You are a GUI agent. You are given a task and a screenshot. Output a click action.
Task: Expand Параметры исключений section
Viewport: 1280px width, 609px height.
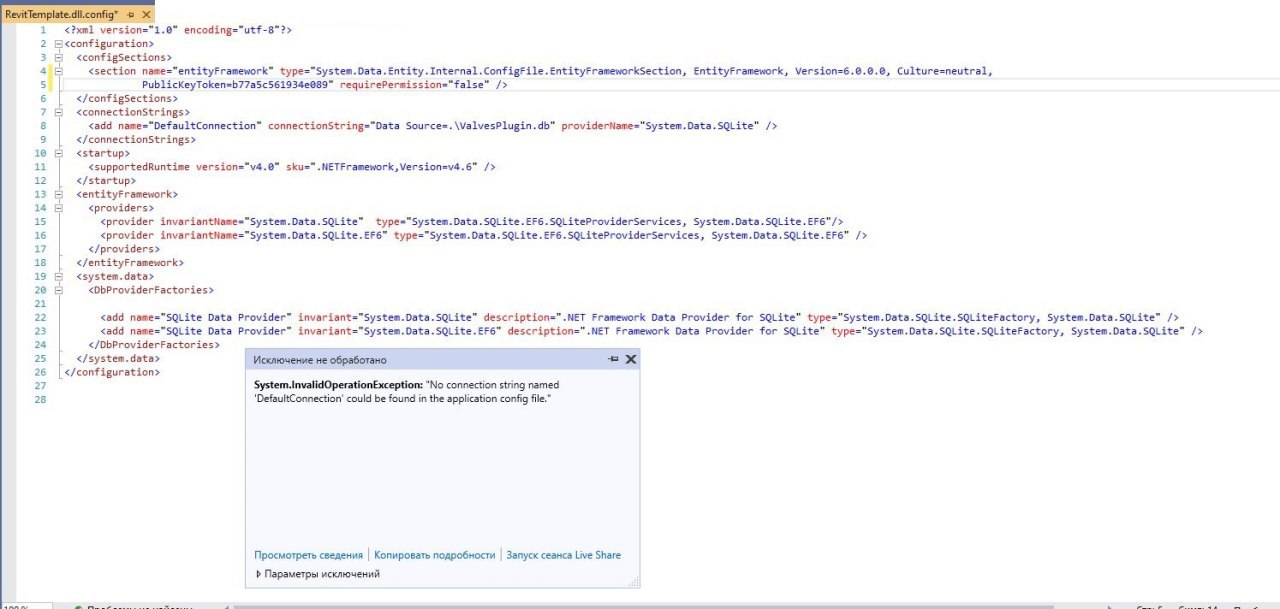[x=318, y=574]
